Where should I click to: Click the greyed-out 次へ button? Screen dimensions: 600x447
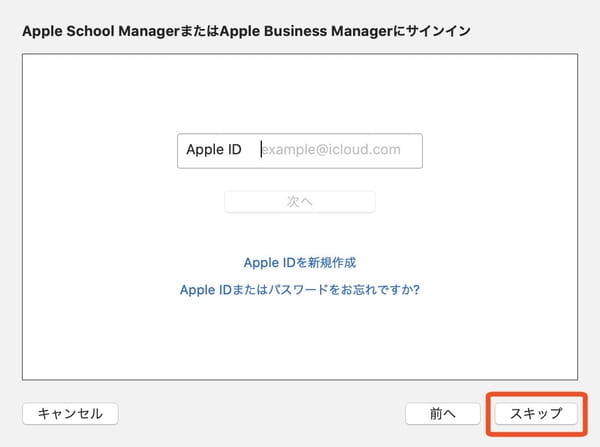coord(300,201)
